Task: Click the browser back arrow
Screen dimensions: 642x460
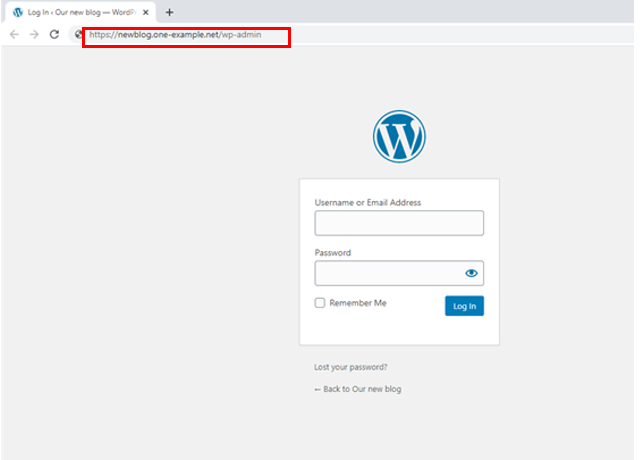Action: coord(14,34)
